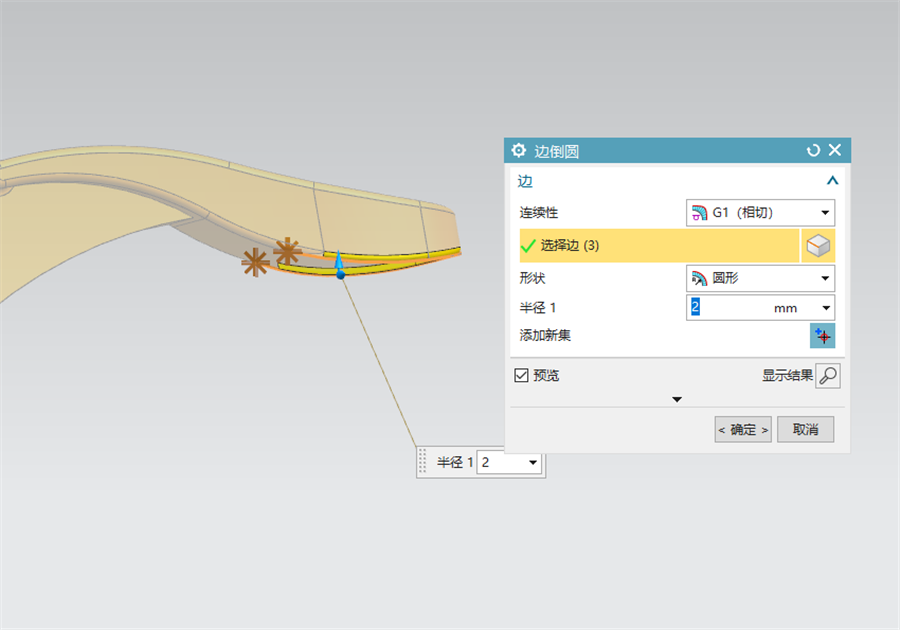Screen dimensions: 900x630
Task: Click the 显示结果 magnifier button
Action: point(828,376)
